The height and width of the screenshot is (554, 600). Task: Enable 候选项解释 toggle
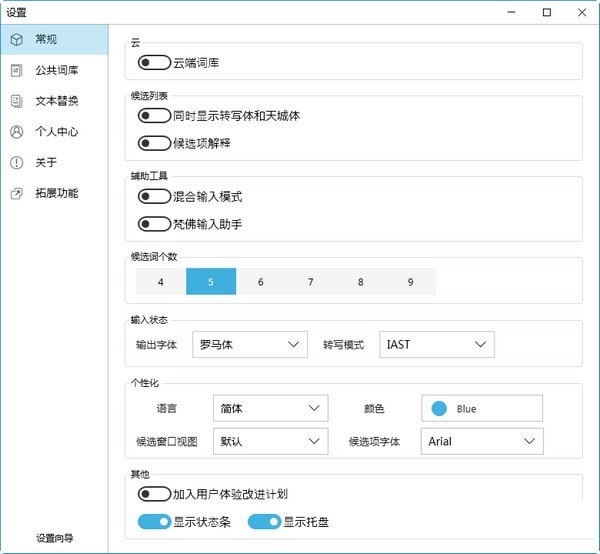point(154,143)
